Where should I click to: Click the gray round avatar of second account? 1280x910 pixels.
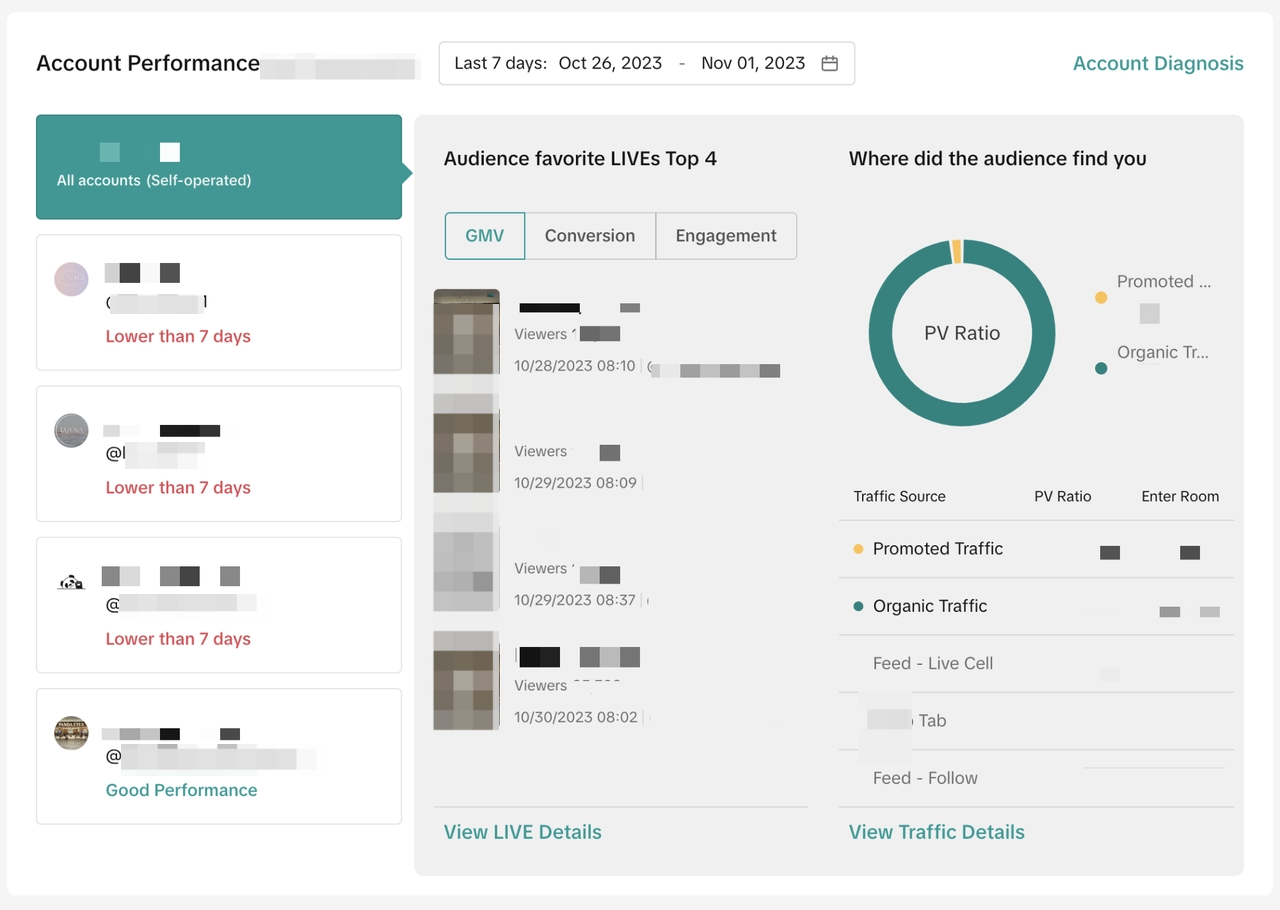click(71, 431)
